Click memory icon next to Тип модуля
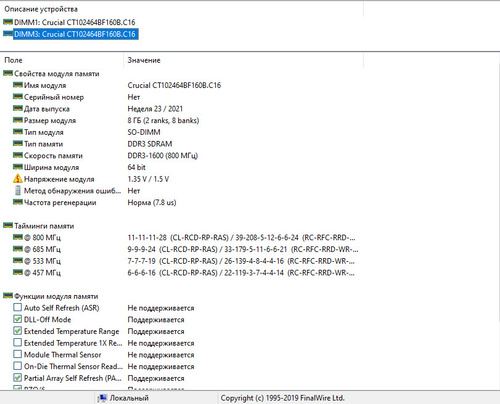 pyautogui.click(x=18, y=132)
